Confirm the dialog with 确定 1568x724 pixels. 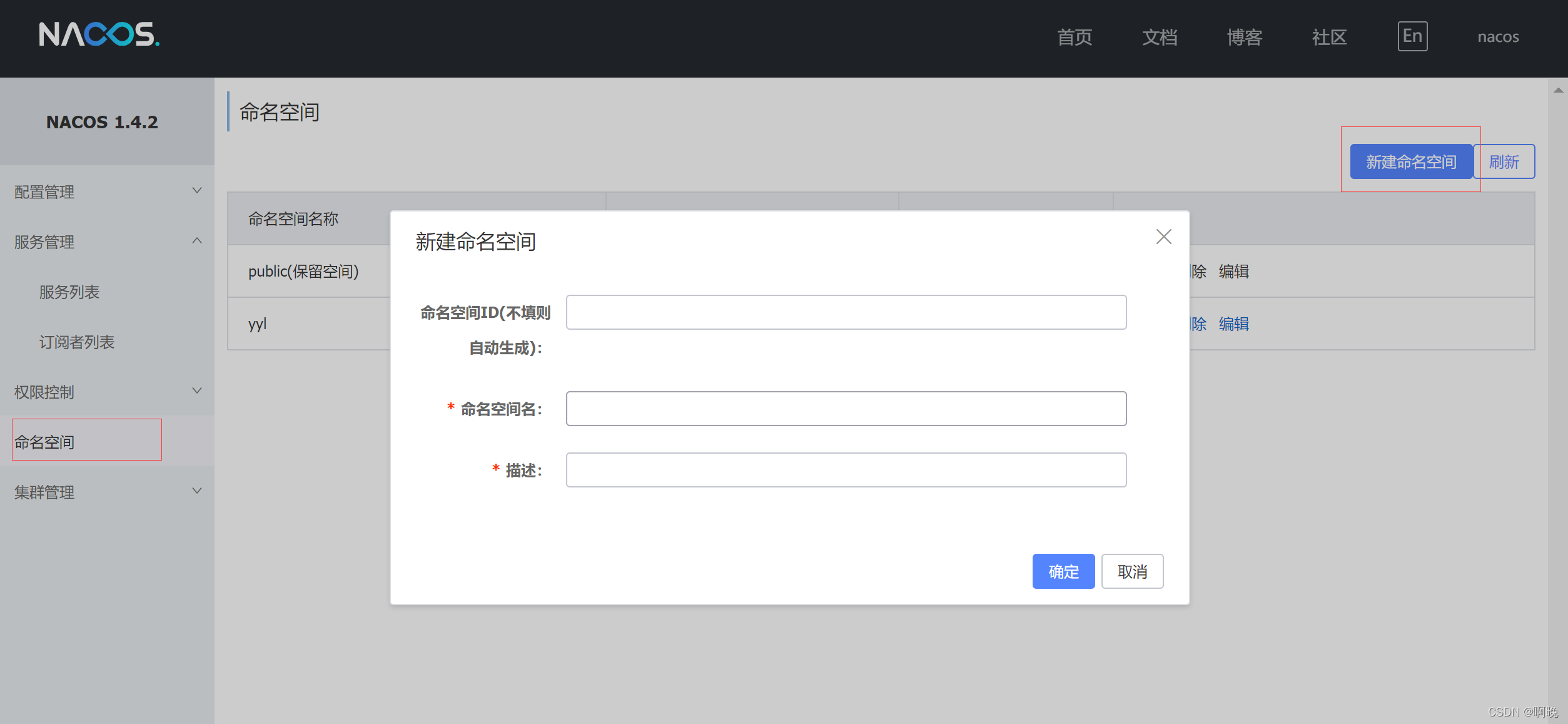[x=1063, y=571]
